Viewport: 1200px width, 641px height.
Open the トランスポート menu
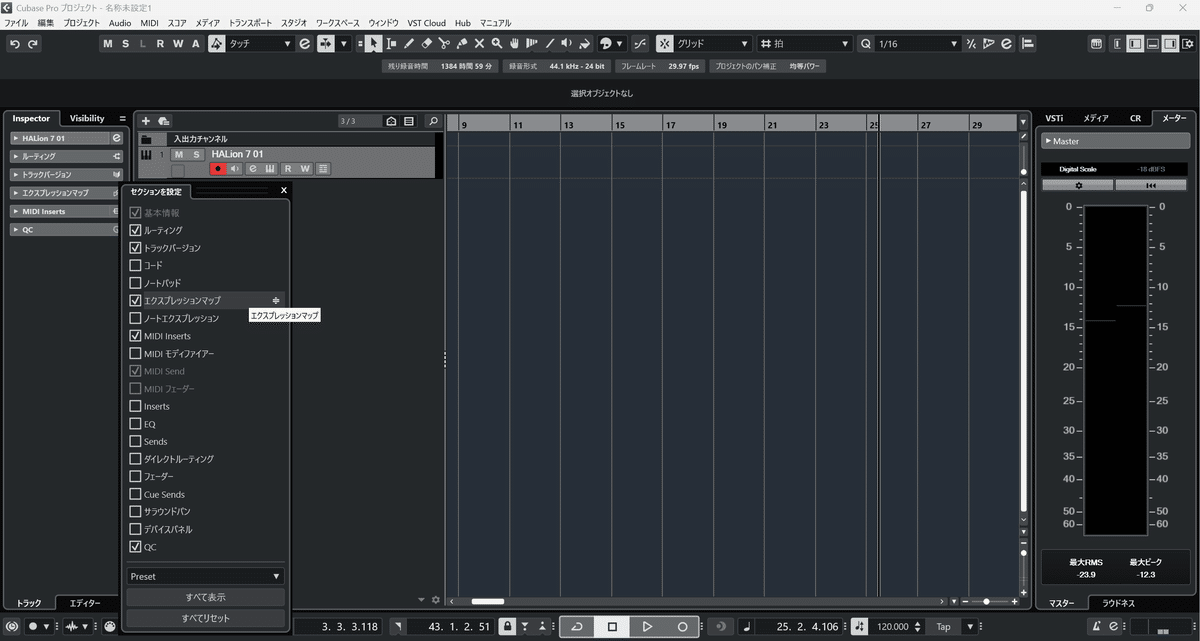pos(250,22)
